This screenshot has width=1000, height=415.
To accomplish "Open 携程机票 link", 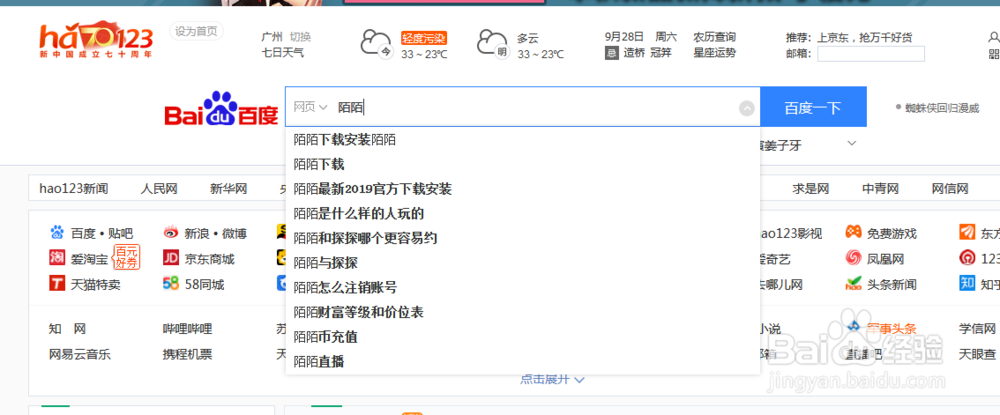I will click(x=188, y=354).
